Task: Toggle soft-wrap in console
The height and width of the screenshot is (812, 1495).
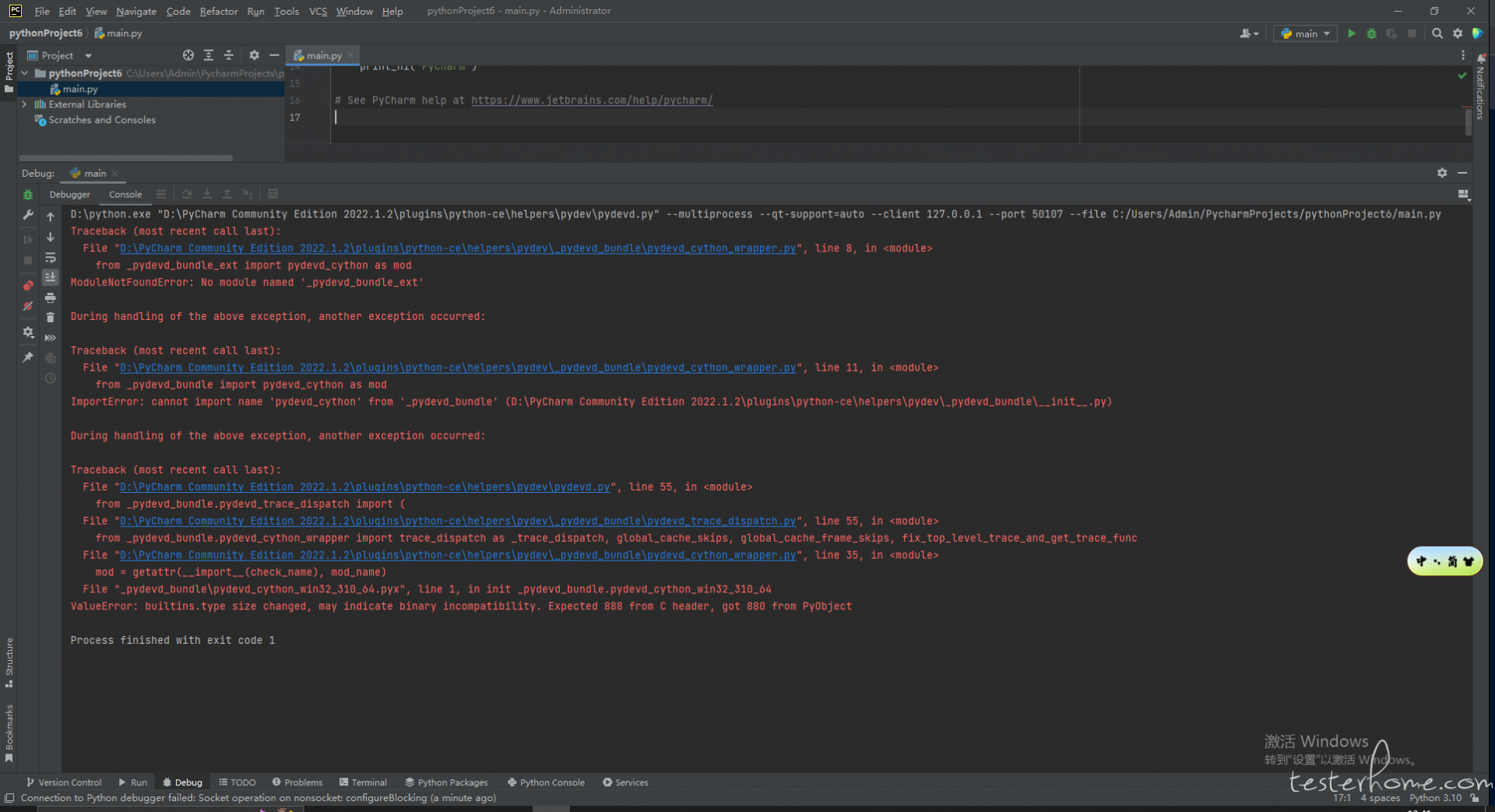Action: [51, 257]
